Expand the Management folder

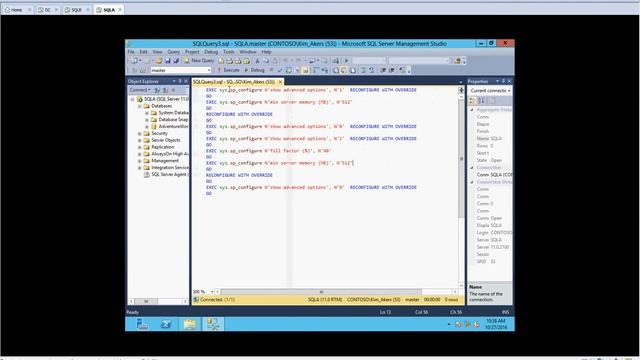coord(140,161)
